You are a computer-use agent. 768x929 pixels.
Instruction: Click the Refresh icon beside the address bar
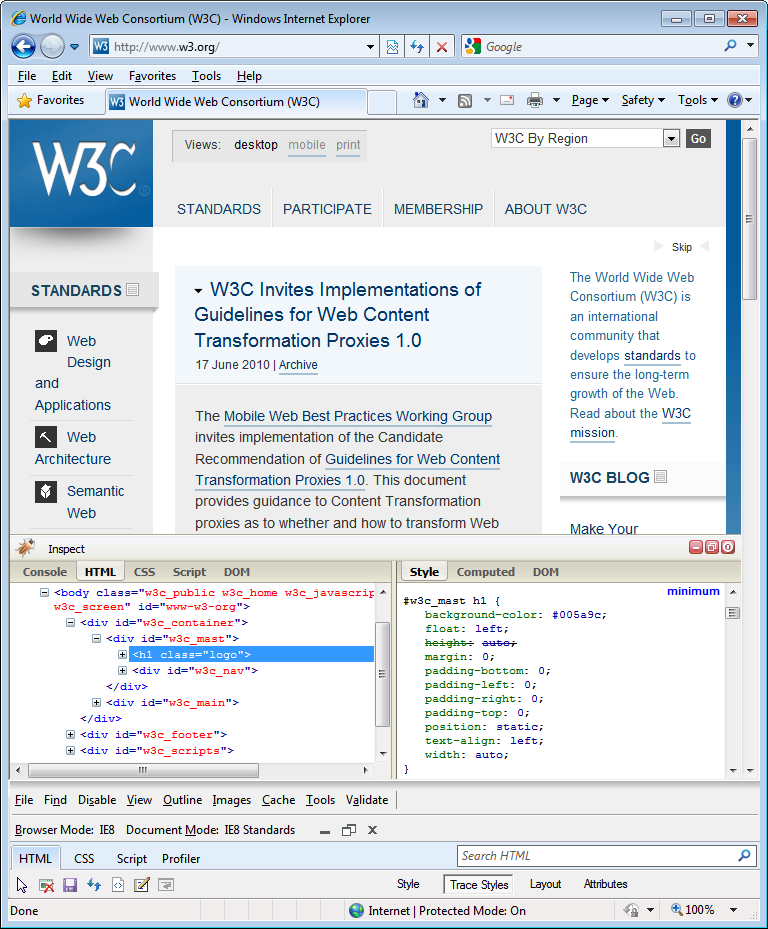click(417, 47)
